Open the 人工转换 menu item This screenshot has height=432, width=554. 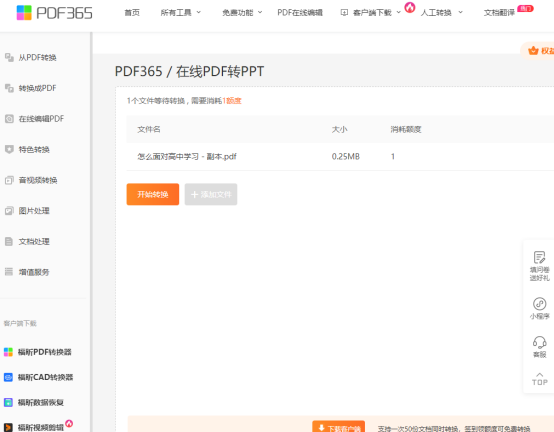pos(436,13)
